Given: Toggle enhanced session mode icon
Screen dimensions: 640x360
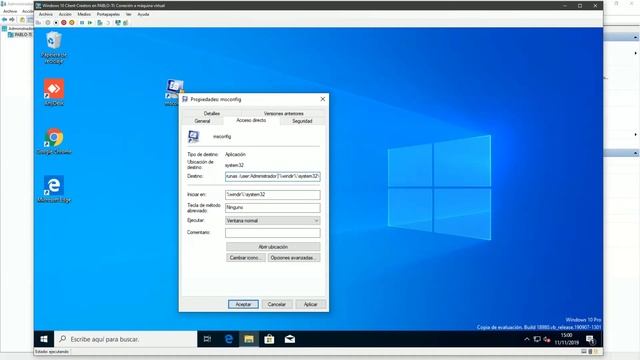Looking at the screenshot, I should pos(118,23).
